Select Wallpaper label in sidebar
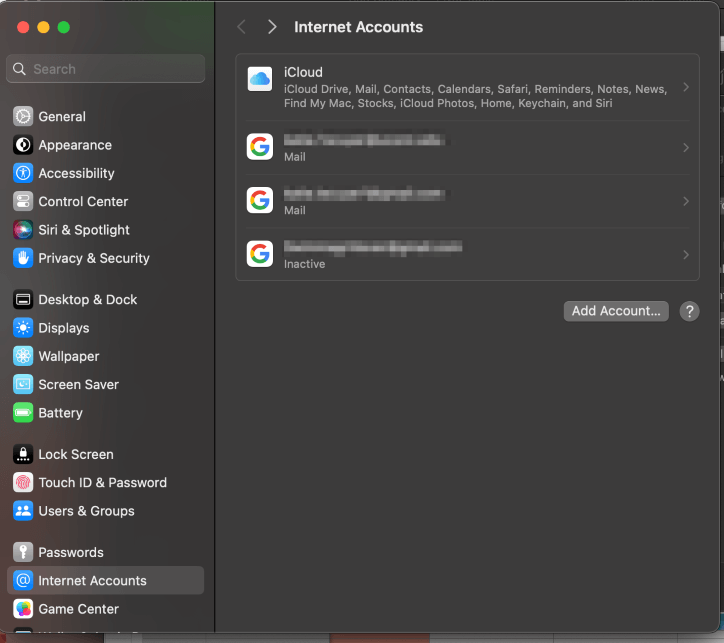 [x=69, y=356]
